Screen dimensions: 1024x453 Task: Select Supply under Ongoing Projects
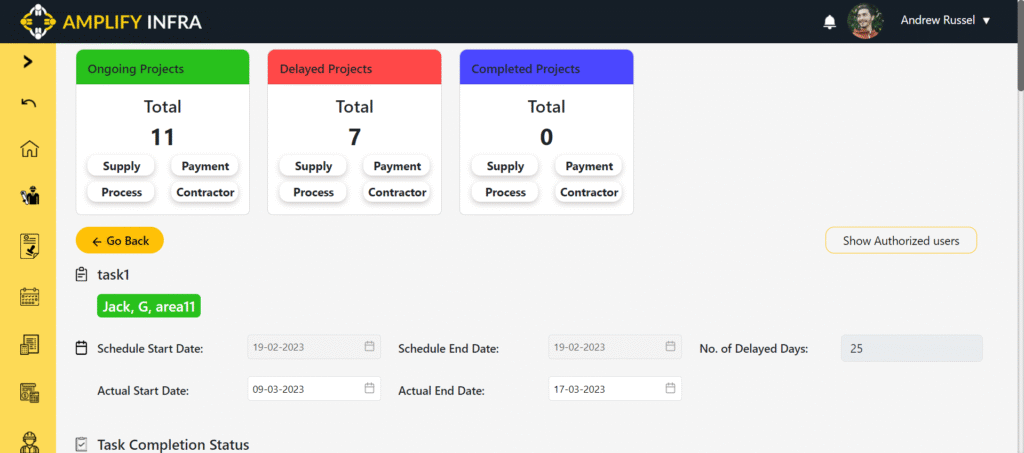(121, 166)
